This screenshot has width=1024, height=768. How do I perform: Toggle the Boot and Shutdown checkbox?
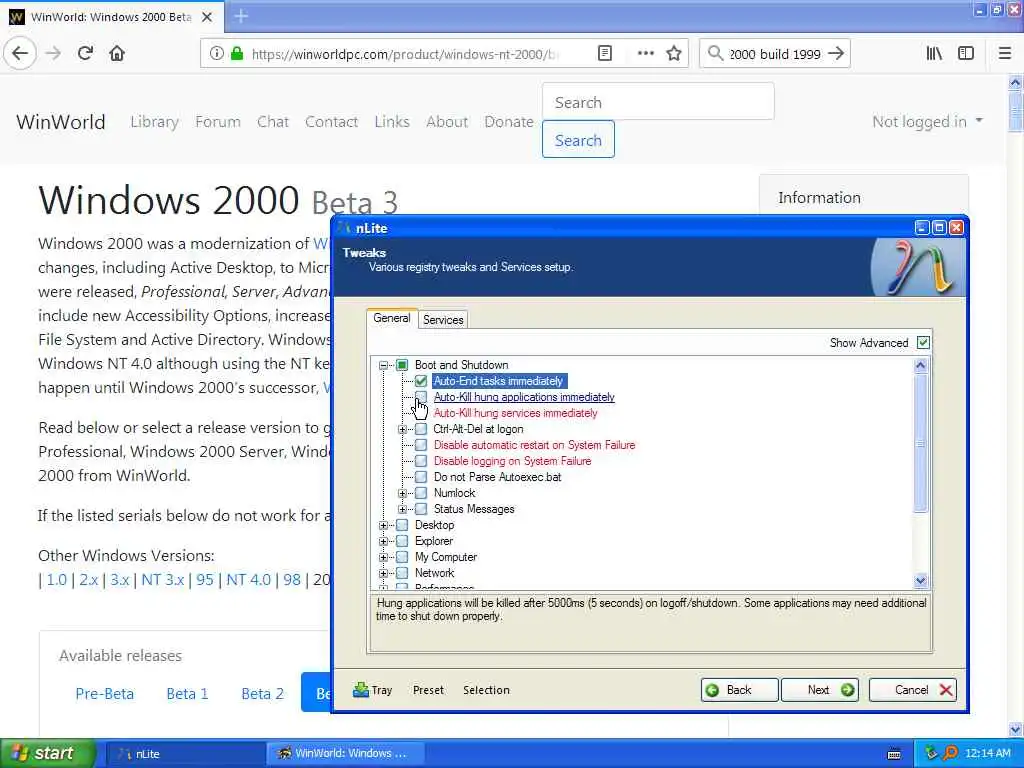click(x=402, y=365)
